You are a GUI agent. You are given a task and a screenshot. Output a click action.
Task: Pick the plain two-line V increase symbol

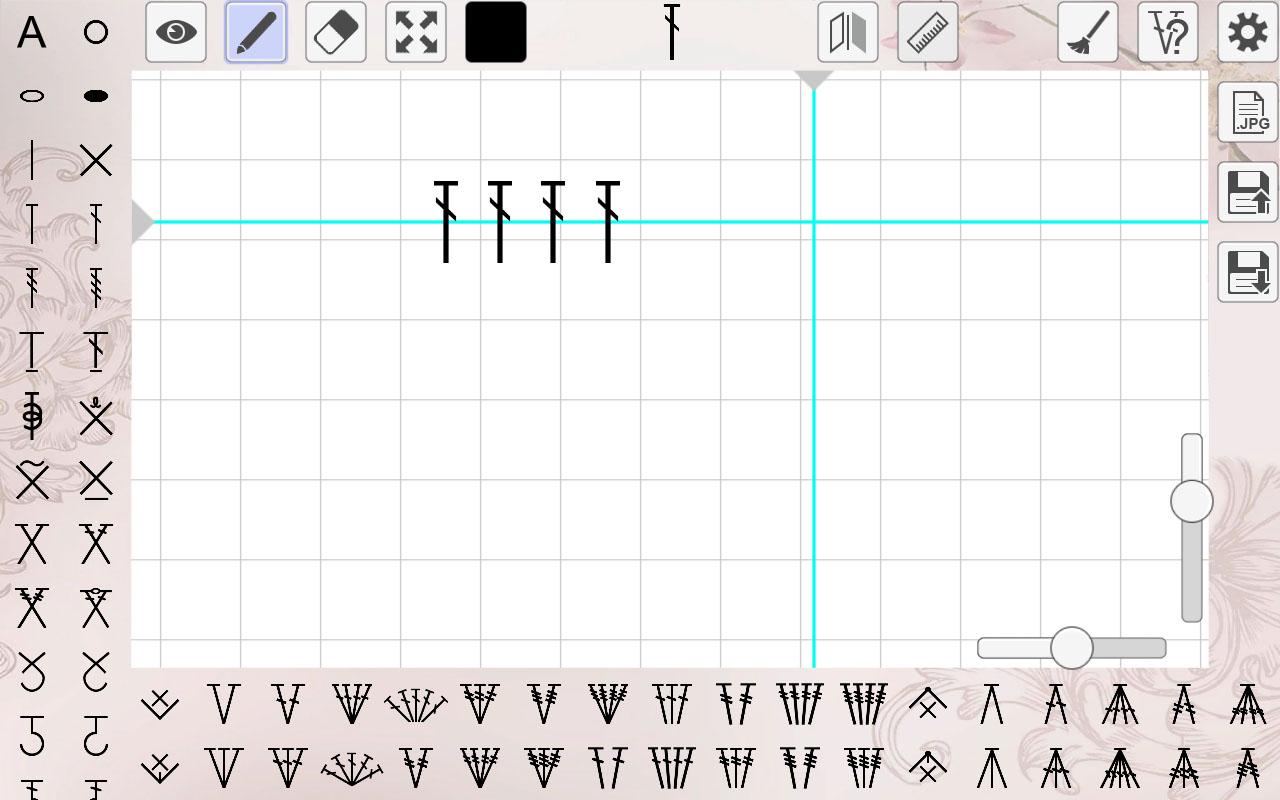(224, 704)
